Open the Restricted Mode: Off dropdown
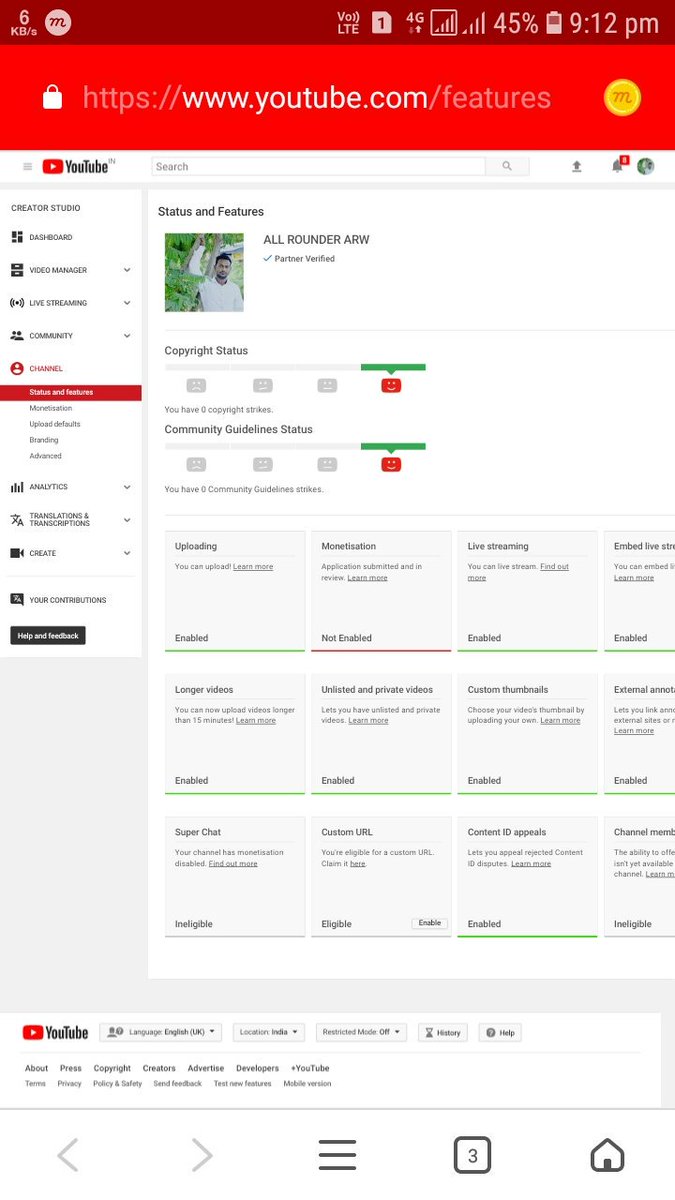Screen dimensions: 675x1200 (361, 1032)
